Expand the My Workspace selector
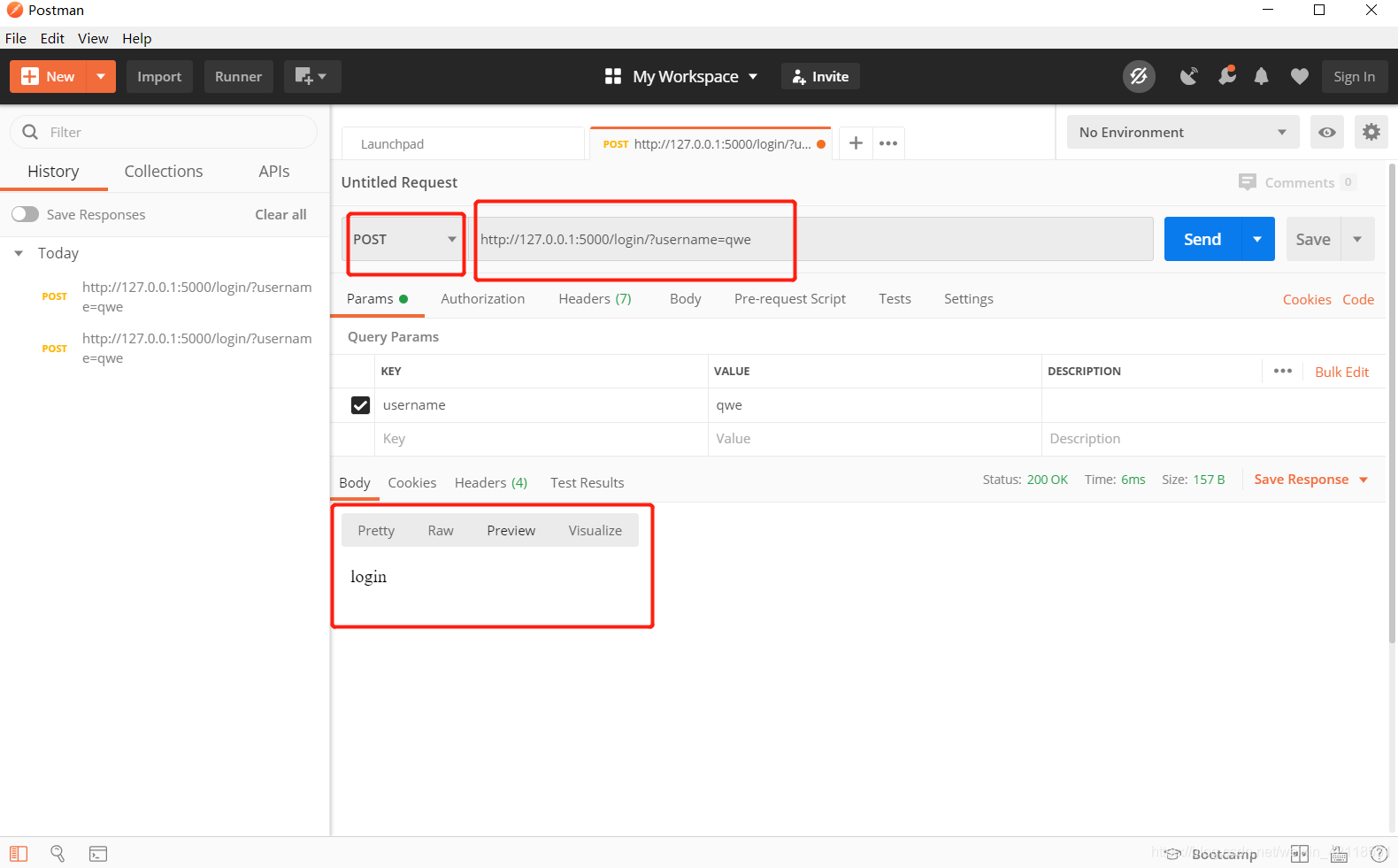The height and width of the screenshot is (868, 1398). point(681,77)
